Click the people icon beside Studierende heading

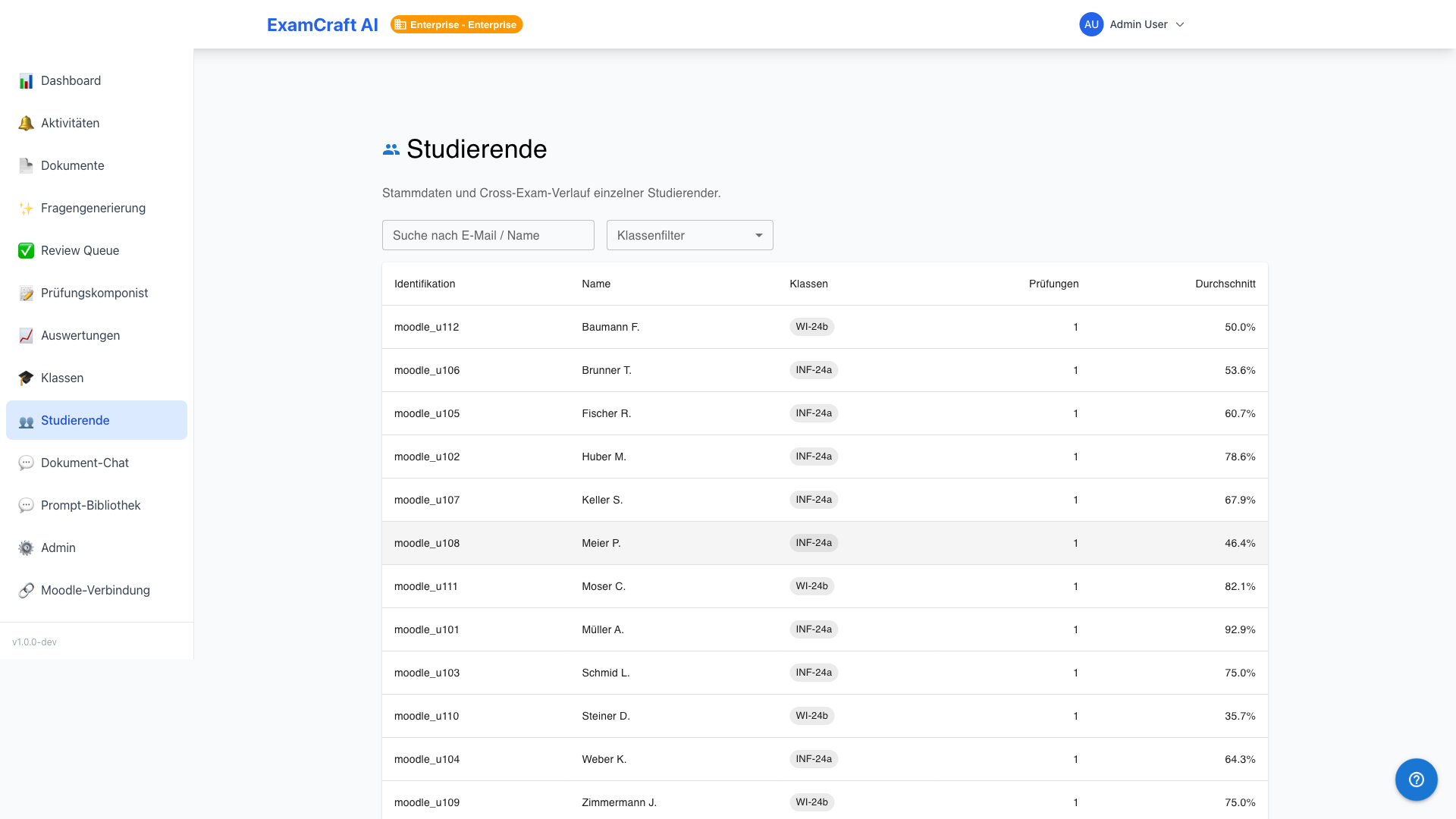[391, 149]
